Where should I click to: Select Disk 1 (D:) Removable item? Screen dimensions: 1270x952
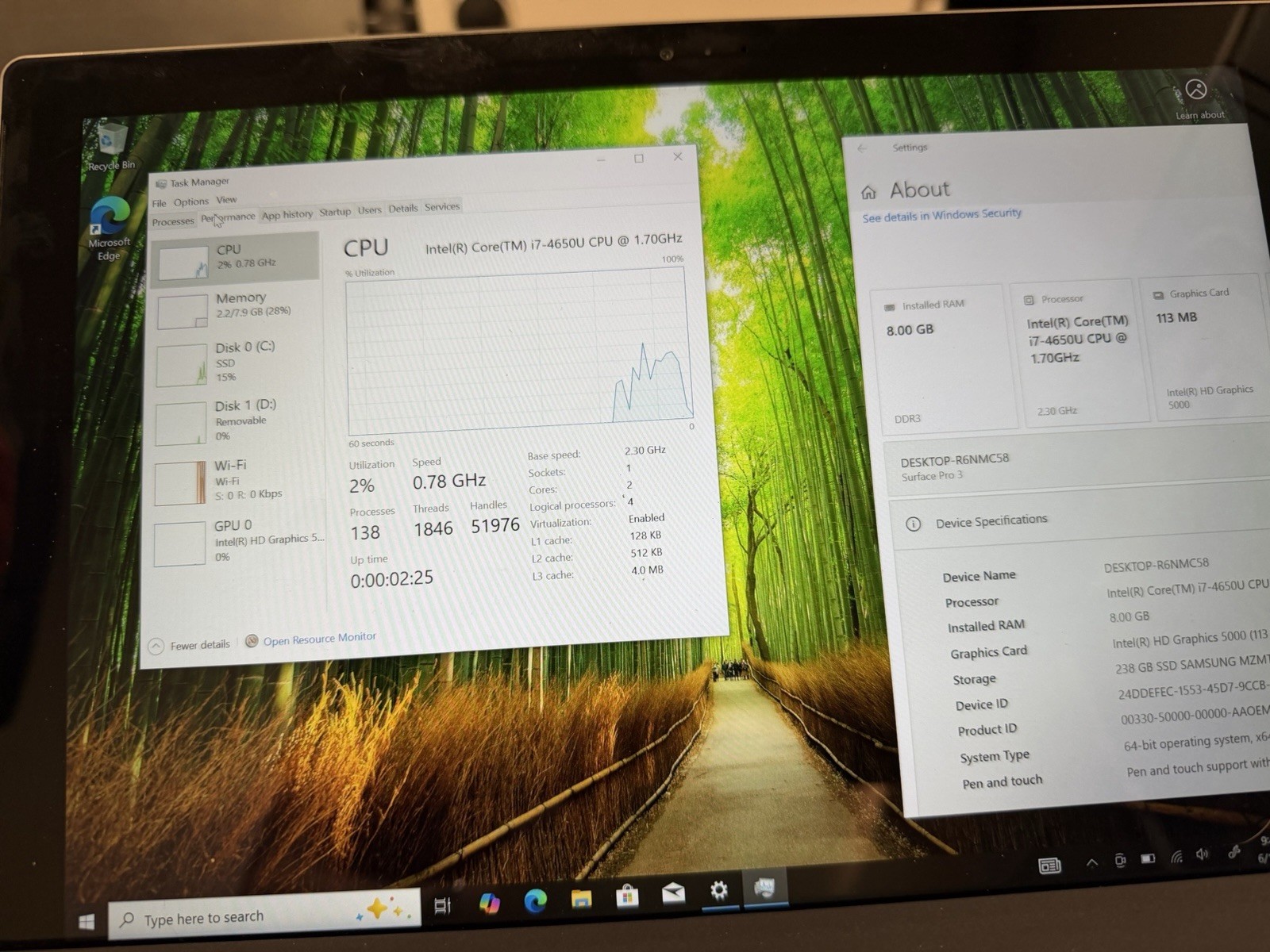[237, 421]
